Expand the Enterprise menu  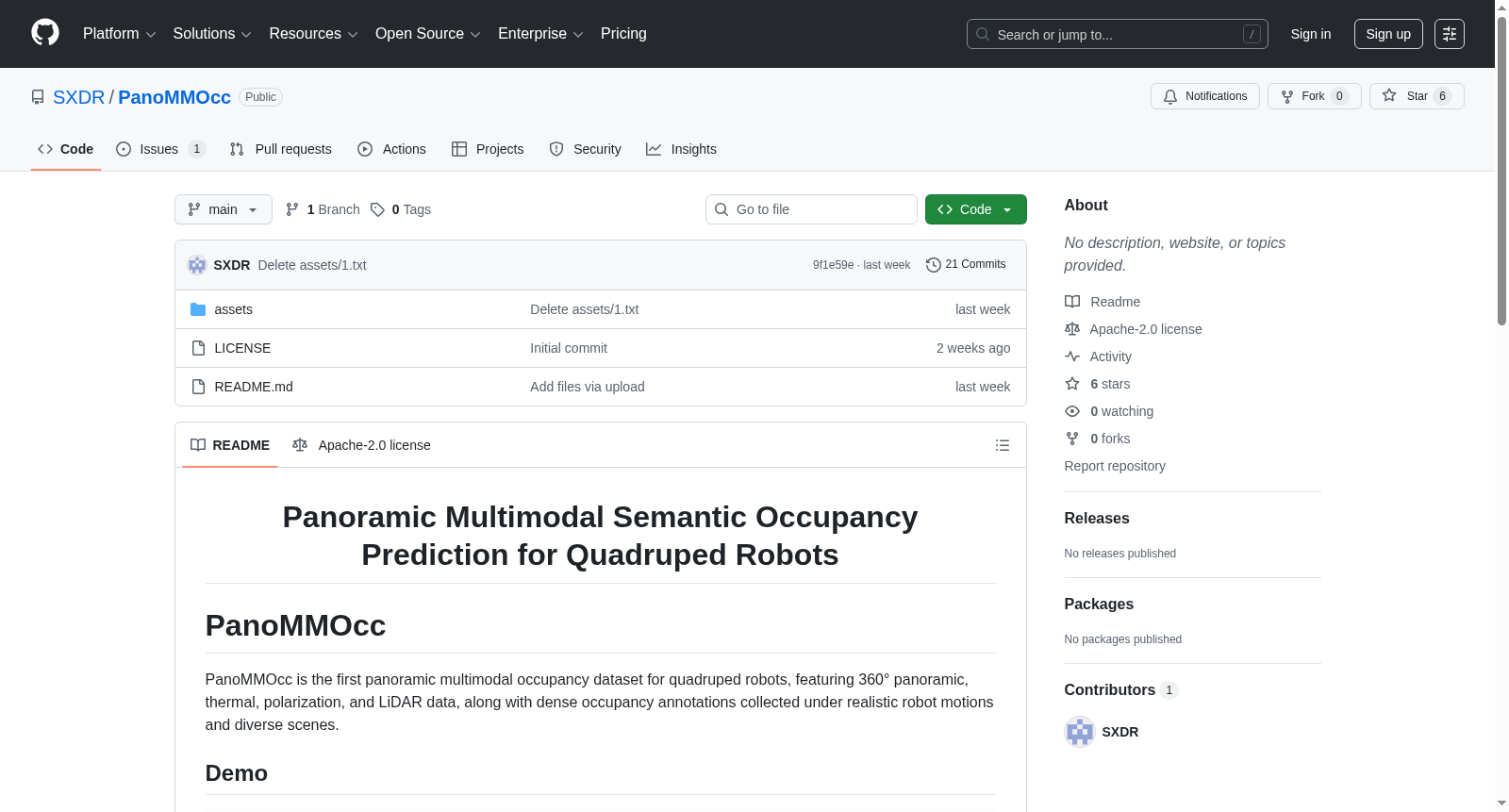click(540, 34)
